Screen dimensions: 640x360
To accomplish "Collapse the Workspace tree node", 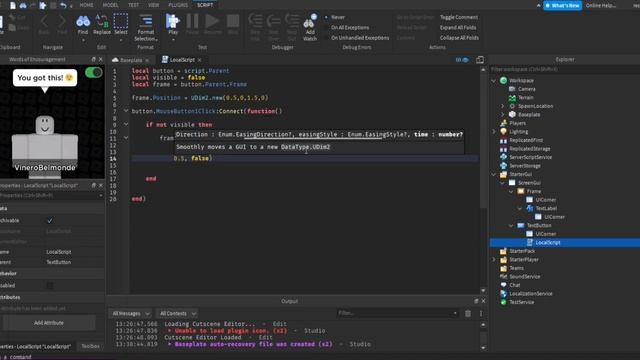I will click(493, 80).
